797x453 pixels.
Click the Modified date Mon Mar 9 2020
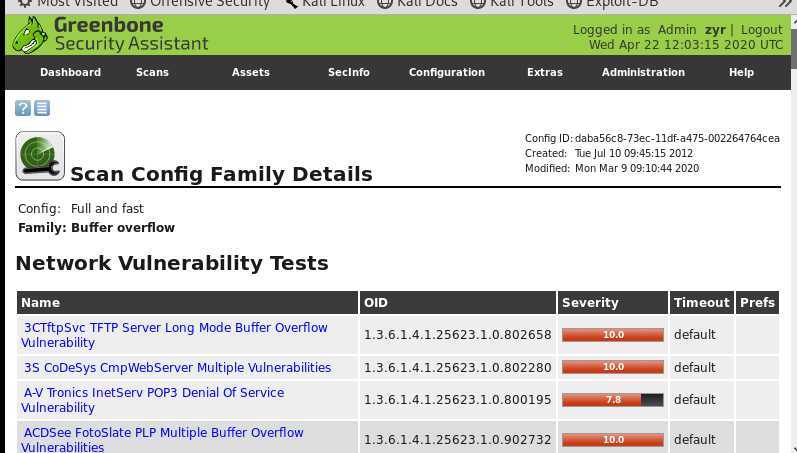[x=637, y=168]
